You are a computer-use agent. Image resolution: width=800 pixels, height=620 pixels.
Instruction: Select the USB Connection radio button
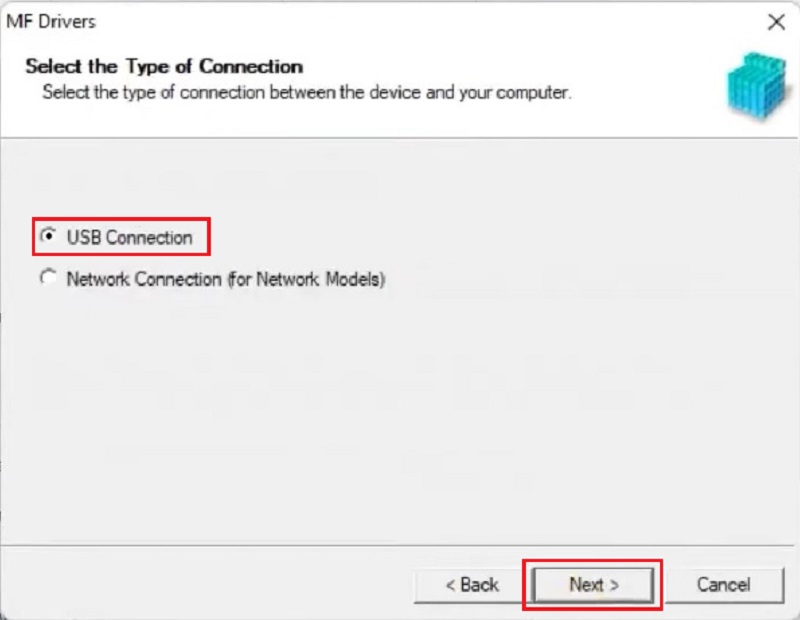(48, 236)
